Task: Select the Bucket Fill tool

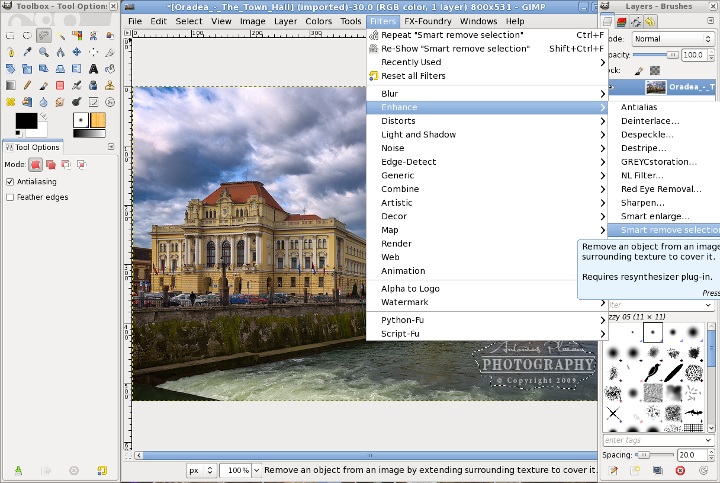Action: pos(110,69)
